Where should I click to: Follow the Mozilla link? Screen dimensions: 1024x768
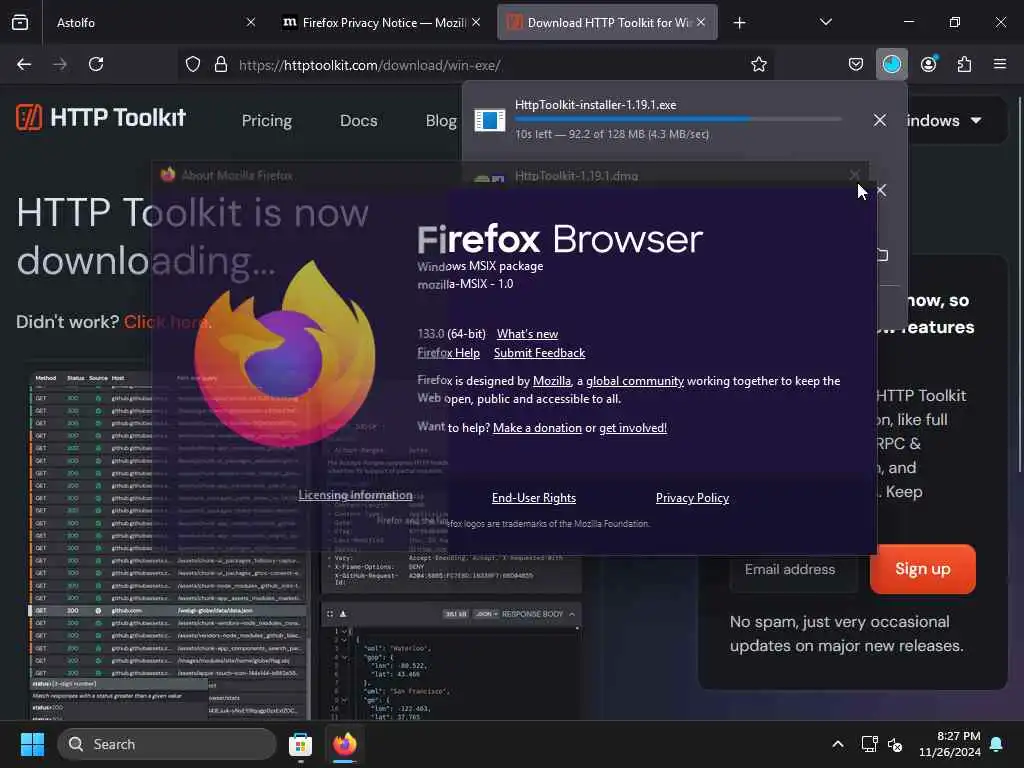tap(552, 381)
